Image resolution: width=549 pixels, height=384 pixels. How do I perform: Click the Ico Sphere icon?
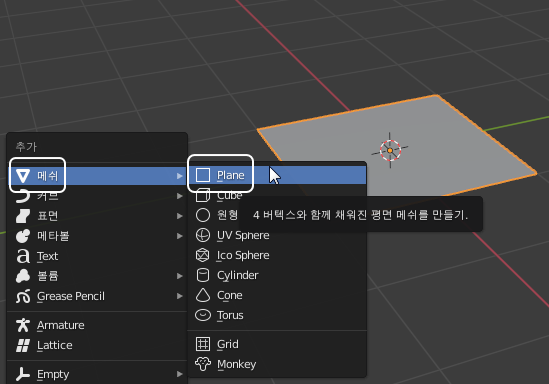[203, 255]
